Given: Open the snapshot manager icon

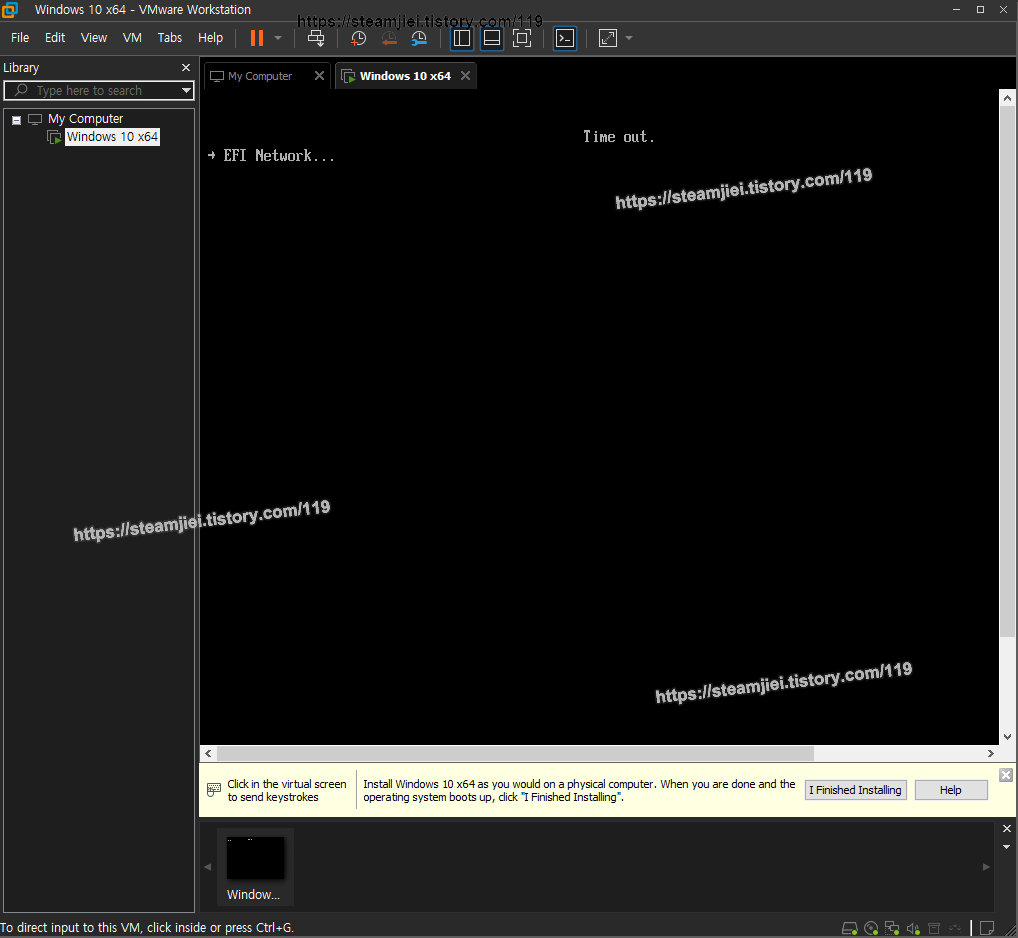Looking at the screenshot, I should [419, 38].
